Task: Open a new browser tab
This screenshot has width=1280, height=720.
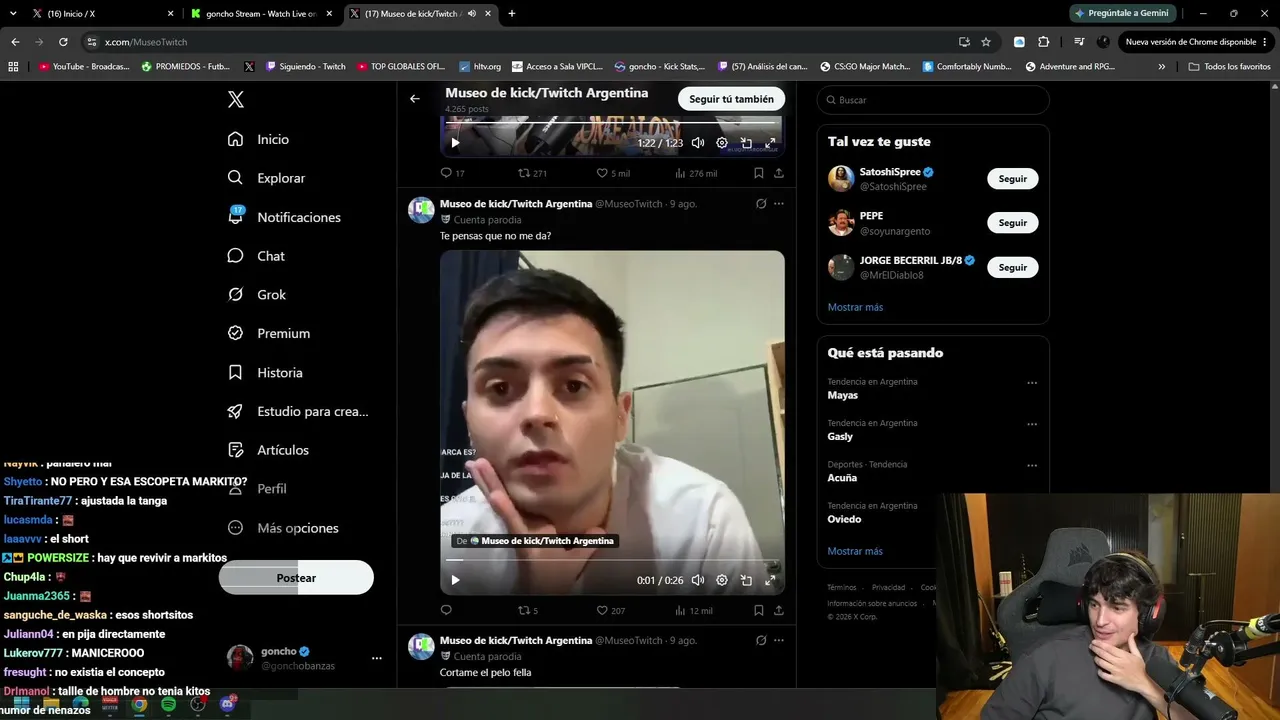Action: point(512,14)
